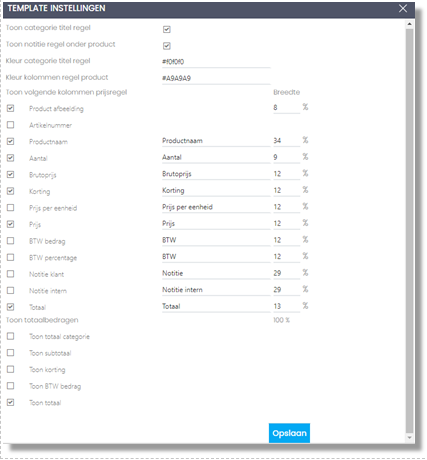Select the Totaal width field showing 13
427x460 pixels.
(286, 306)
